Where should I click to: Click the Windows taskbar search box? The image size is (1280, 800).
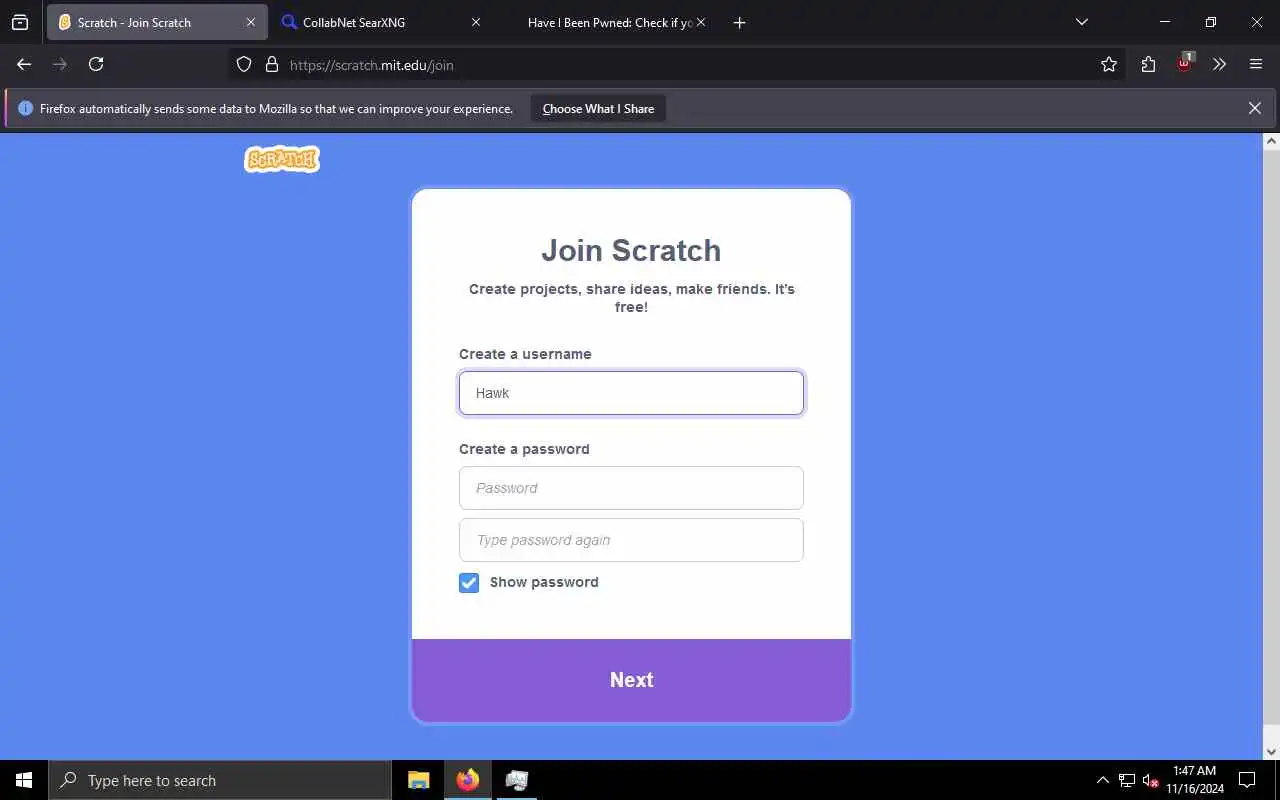coord(220,780)
